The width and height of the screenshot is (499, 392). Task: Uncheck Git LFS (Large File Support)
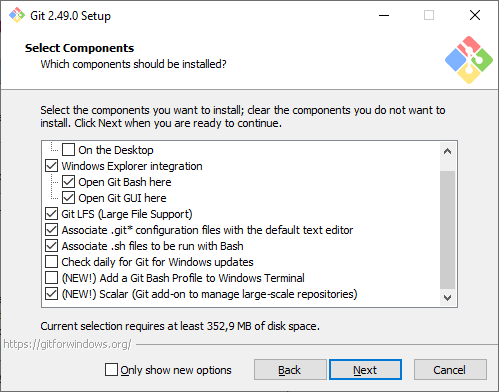click(51, 214)
